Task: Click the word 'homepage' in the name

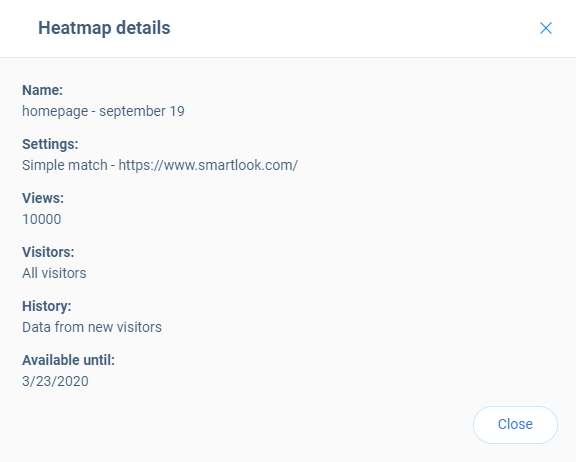Action: pos(55,112)
